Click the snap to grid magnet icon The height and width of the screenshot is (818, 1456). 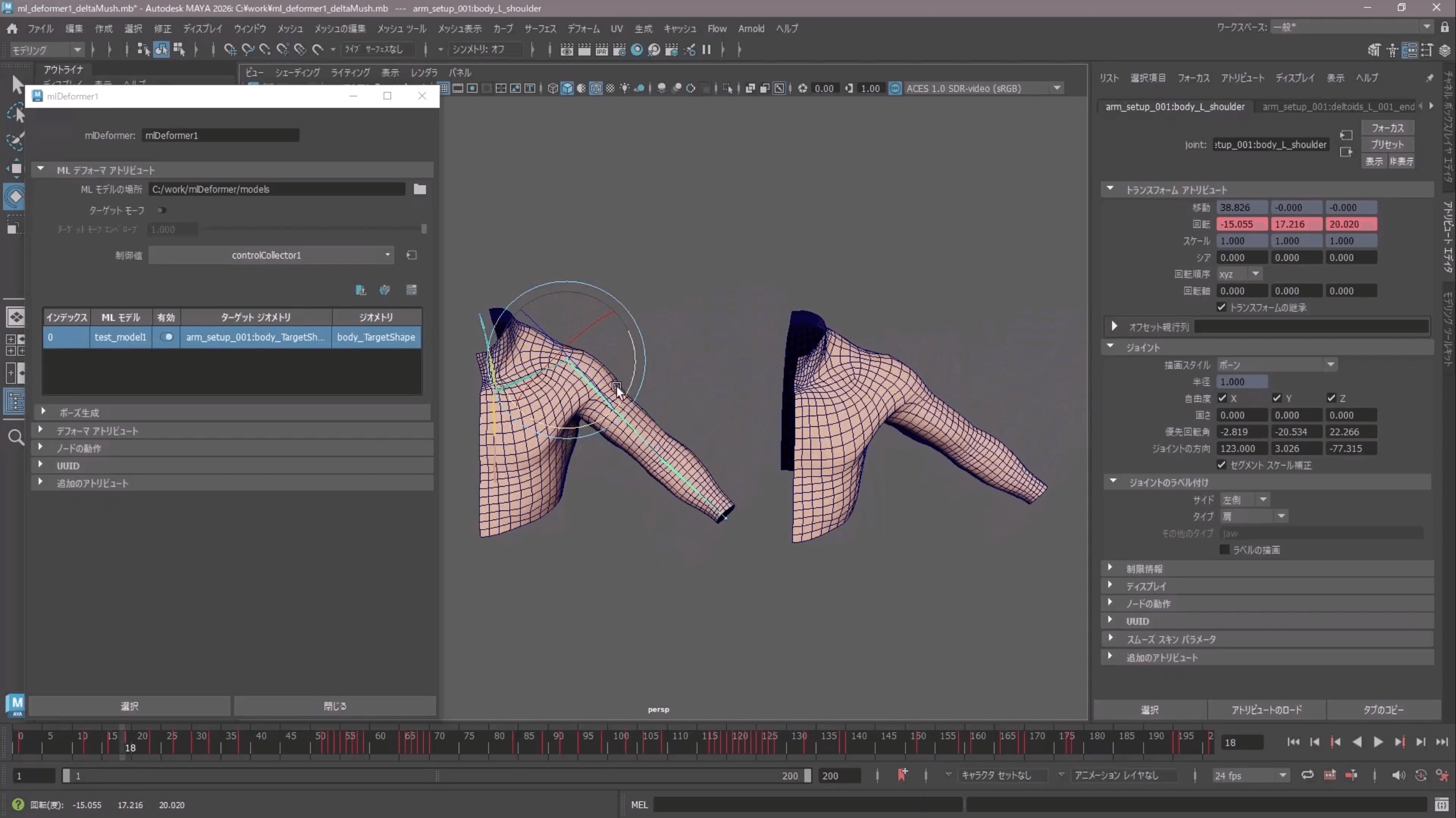point(230,50)
